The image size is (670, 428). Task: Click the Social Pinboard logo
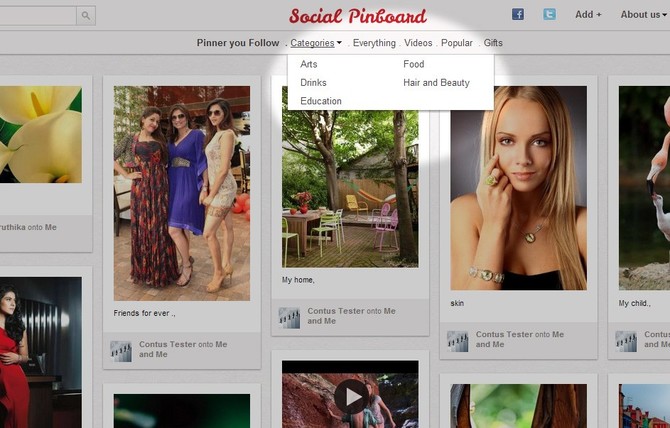pos(358,16)
